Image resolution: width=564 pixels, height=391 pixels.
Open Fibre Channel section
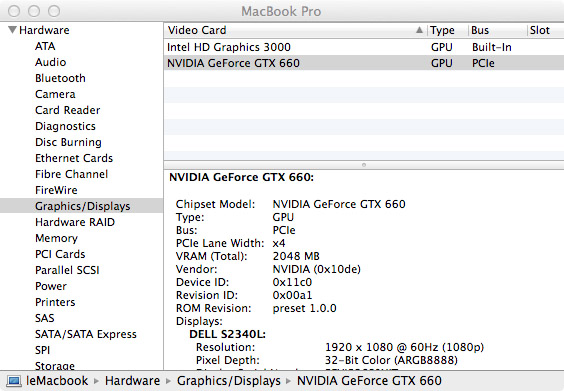(72, 174)
